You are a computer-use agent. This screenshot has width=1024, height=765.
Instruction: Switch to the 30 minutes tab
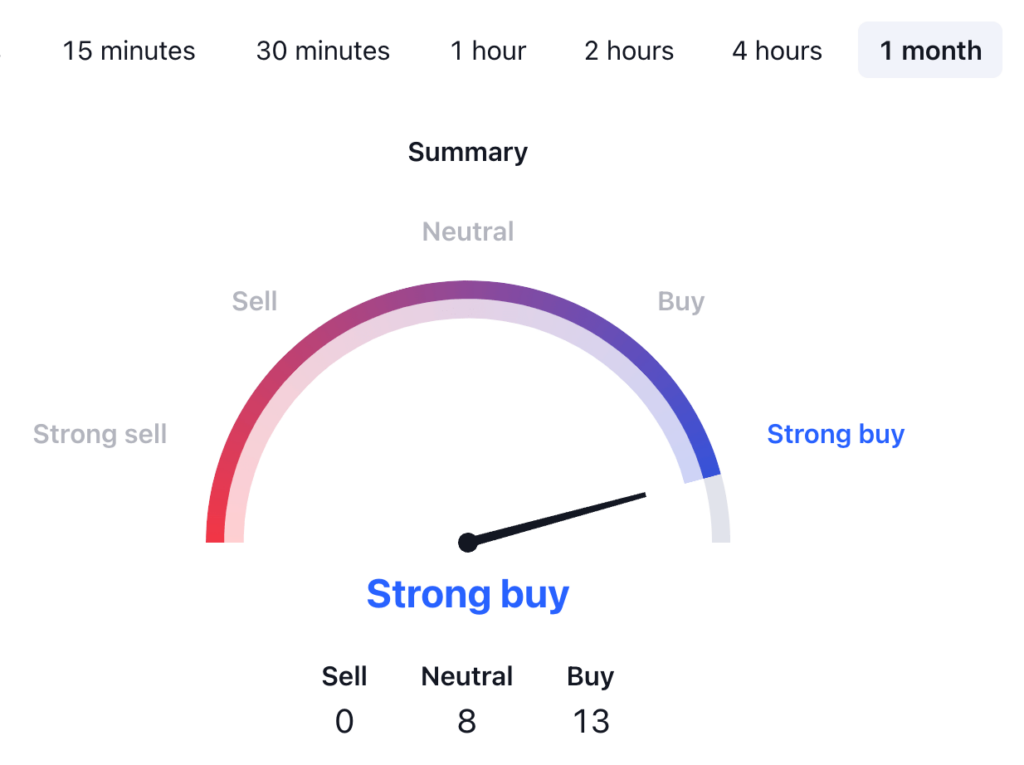[323, 51]
